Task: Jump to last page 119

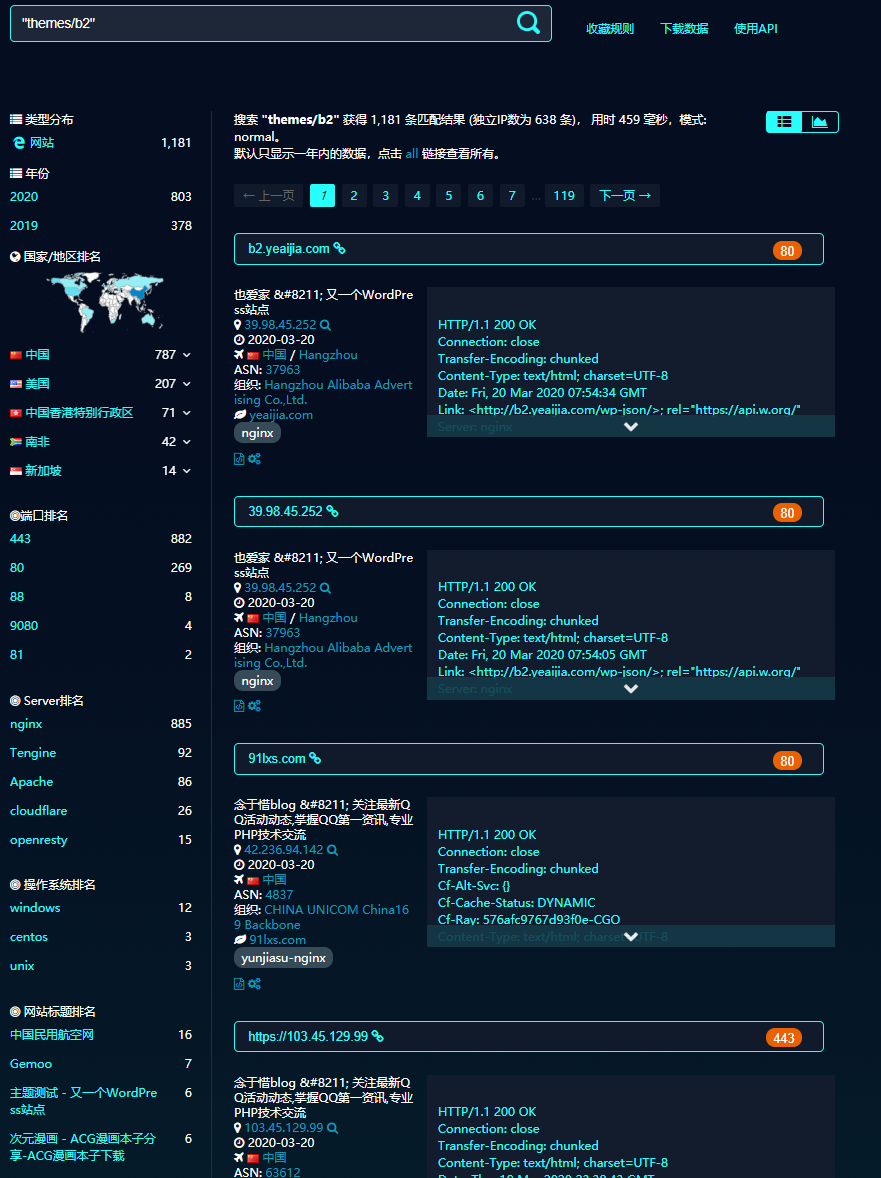Action: click(x=564, y=195)
